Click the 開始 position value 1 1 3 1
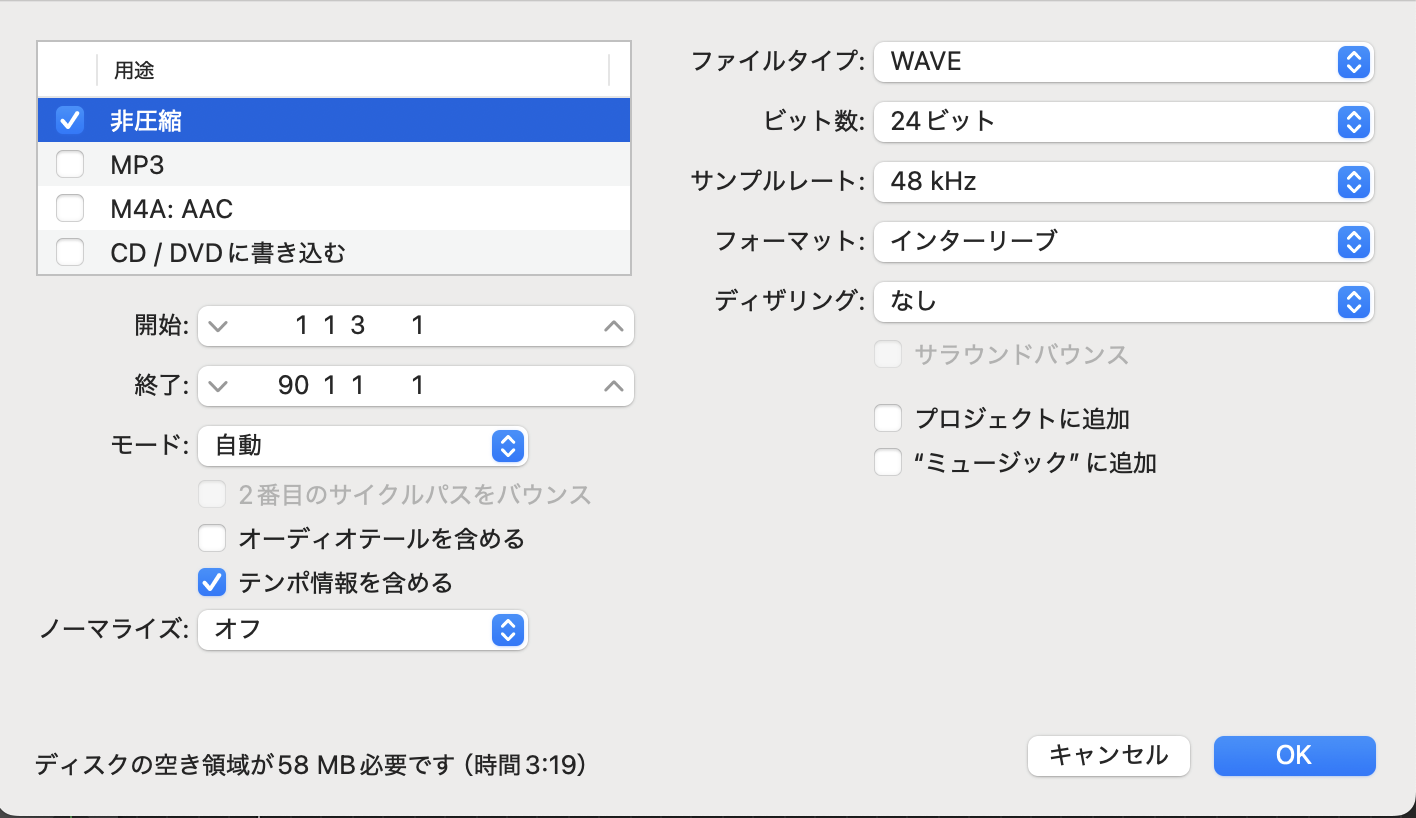The image size is (1416, 818). click(360, 326)
